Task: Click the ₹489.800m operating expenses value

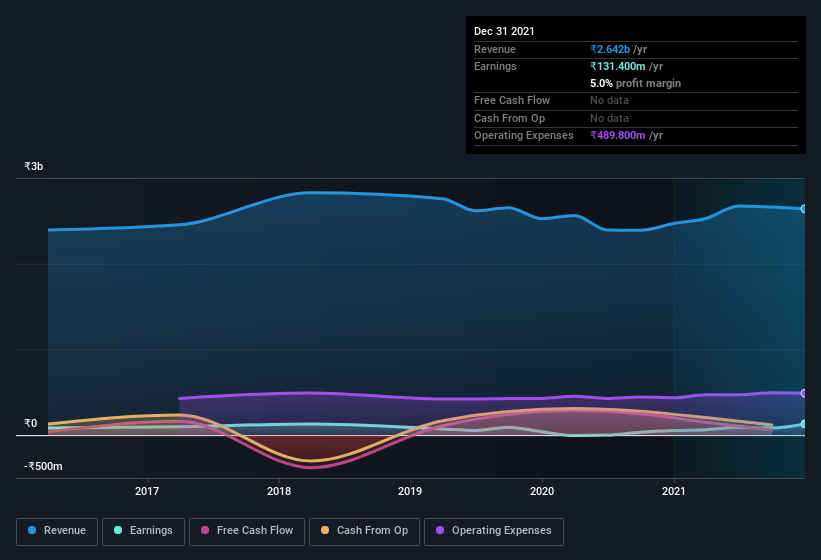Action: [x=618, y=135]
